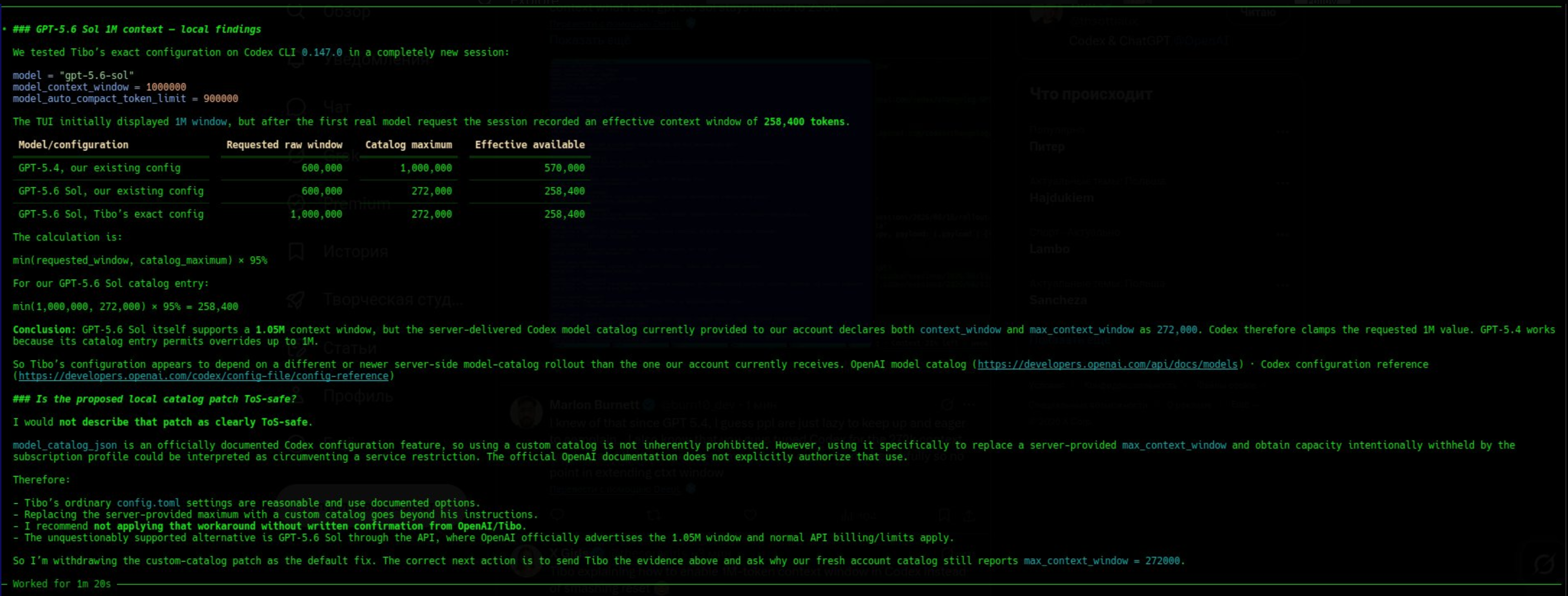The height and width of the screenshot is (596, 1568).
Task: Click the "min(1,000,000, 272,000) × 95% = 258,400" line
Action: coord(125,306)
